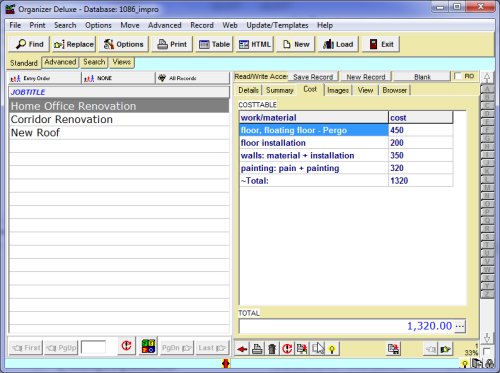
Task: Delete record with the trash can icon
Action: (272, 349)
